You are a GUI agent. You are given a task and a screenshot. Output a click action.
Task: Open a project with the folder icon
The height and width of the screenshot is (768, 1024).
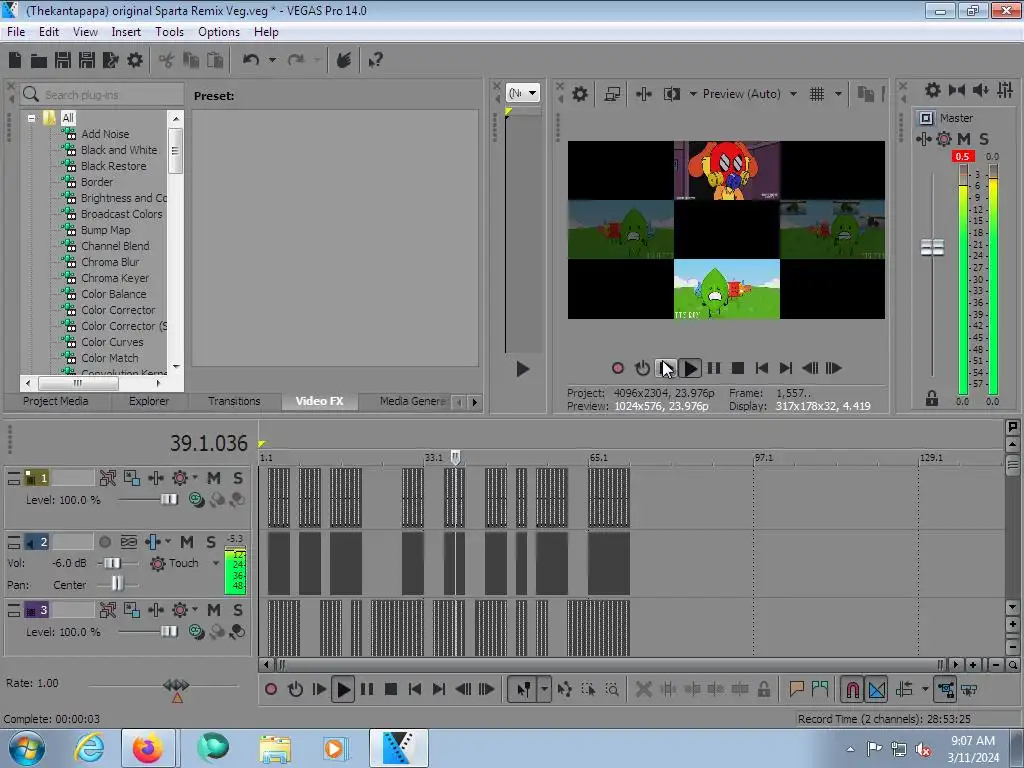[x=39, y=61]
